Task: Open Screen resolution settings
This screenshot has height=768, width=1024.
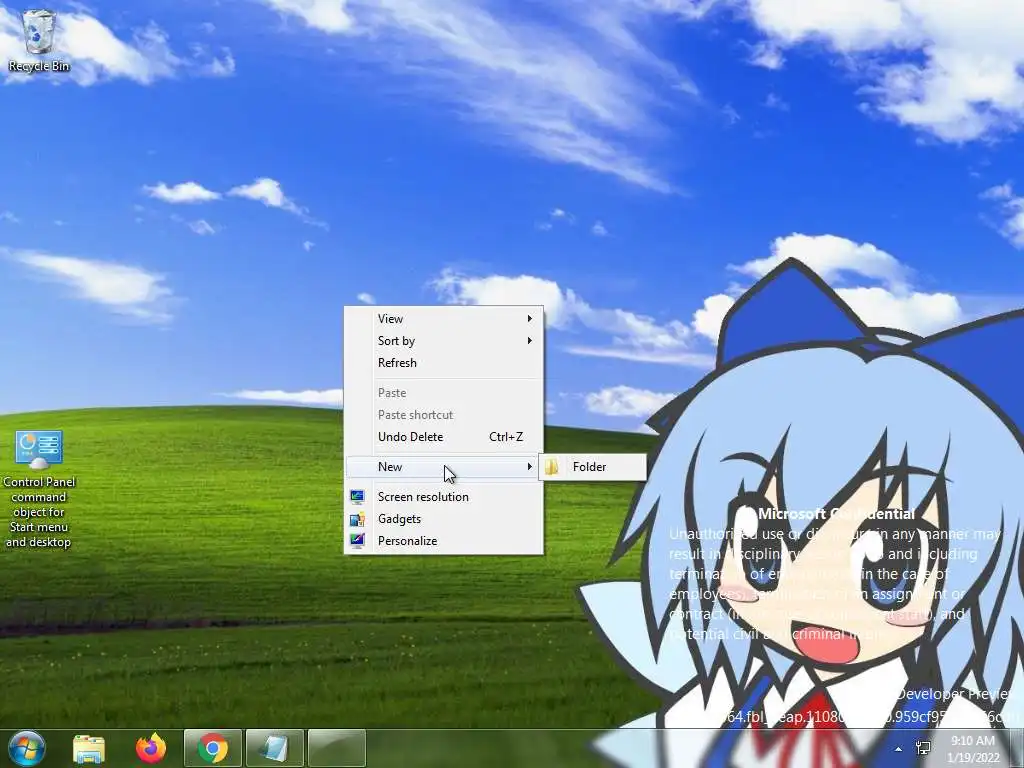Action: [444, 497]
